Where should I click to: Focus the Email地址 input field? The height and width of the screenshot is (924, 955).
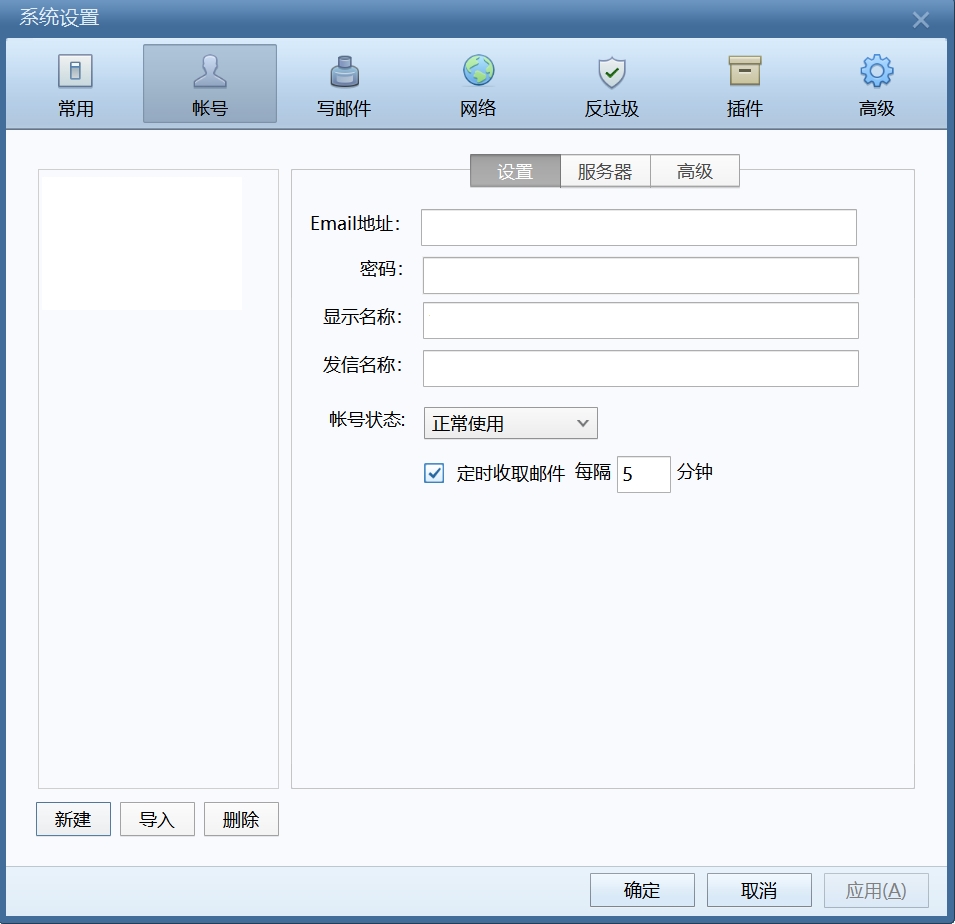pyautogui.click(x=639, y=228)
